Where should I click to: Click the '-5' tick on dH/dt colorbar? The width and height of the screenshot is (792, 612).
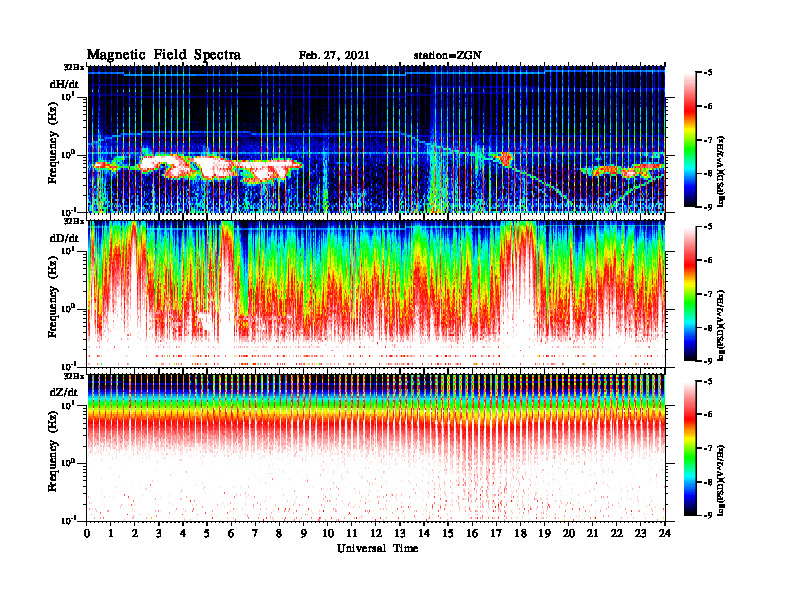click(708, 73)
